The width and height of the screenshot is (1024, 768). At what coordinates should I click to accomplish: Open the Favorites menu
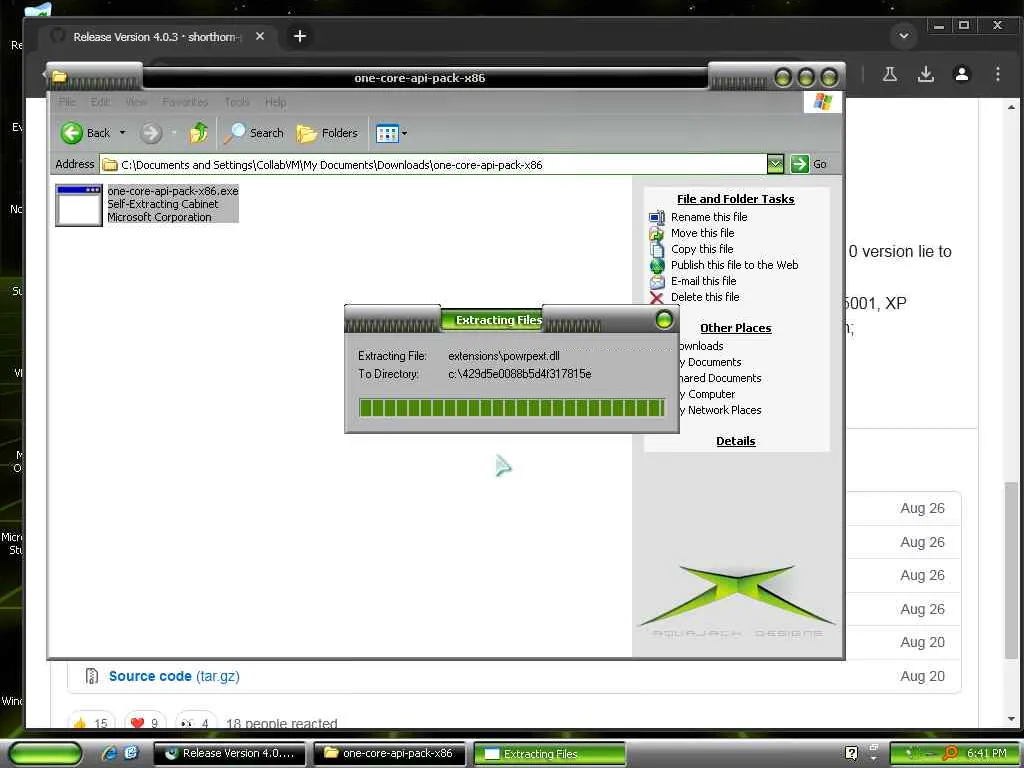point(185,102)
